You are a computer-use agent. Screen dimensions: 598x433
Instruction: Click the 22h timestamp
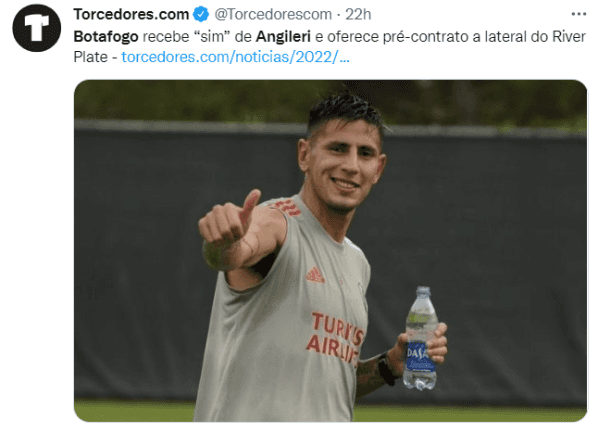358,14
